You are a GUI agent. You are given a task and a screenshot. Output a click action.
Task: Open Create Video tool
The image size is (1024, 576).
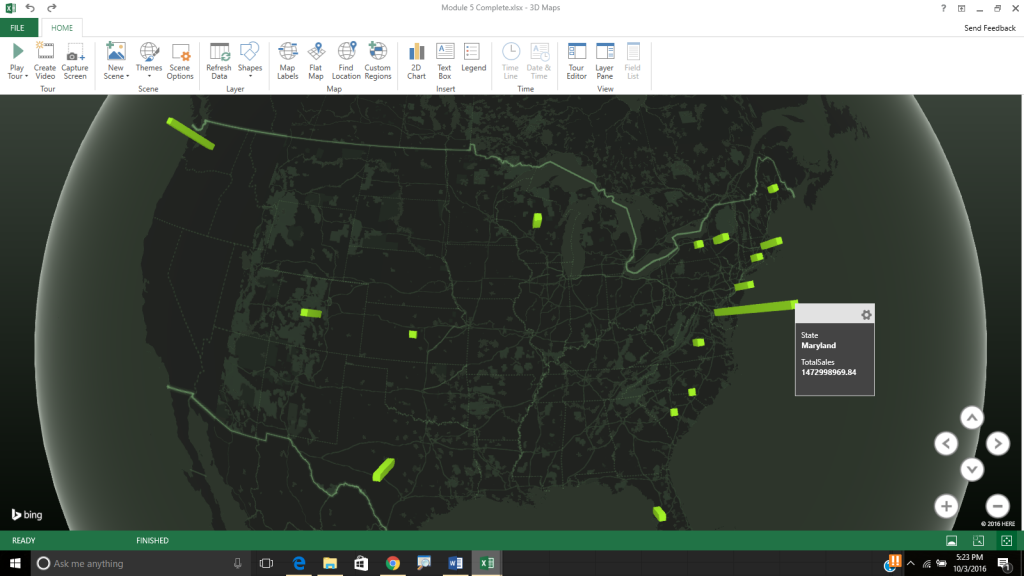point(44,61)
